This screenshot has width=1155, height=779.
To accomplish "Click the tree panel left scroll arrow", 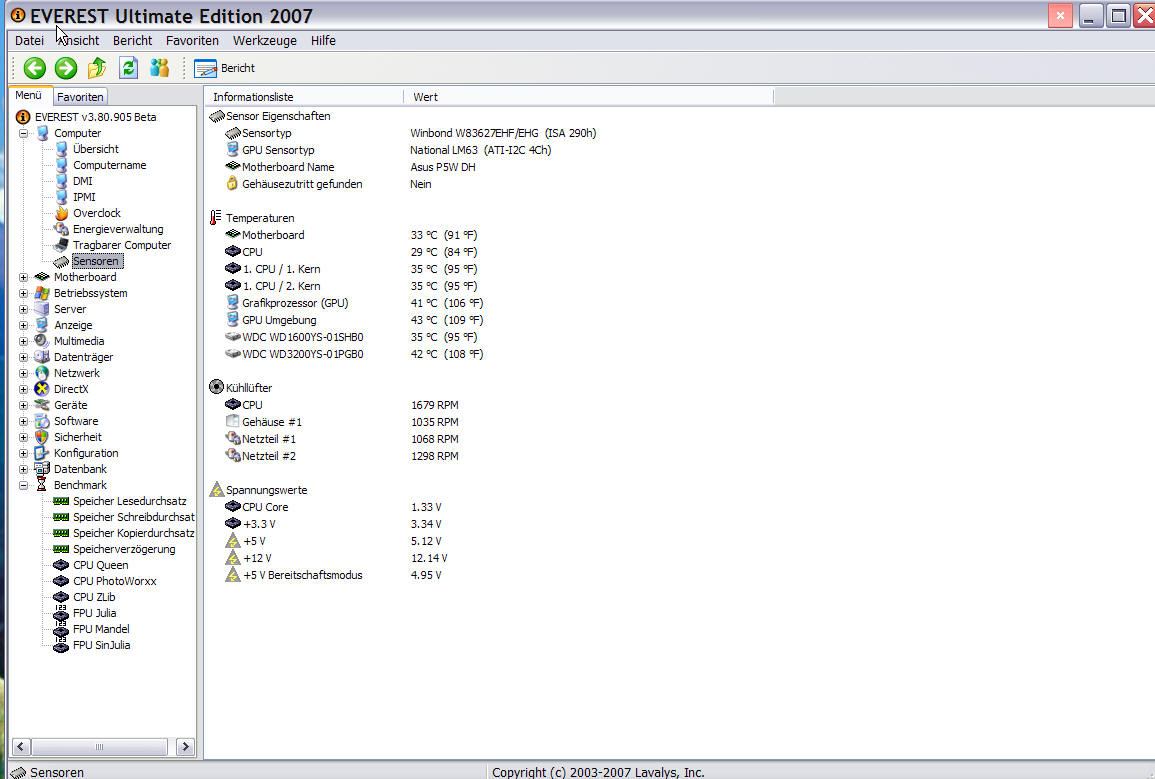I will 21,747.
